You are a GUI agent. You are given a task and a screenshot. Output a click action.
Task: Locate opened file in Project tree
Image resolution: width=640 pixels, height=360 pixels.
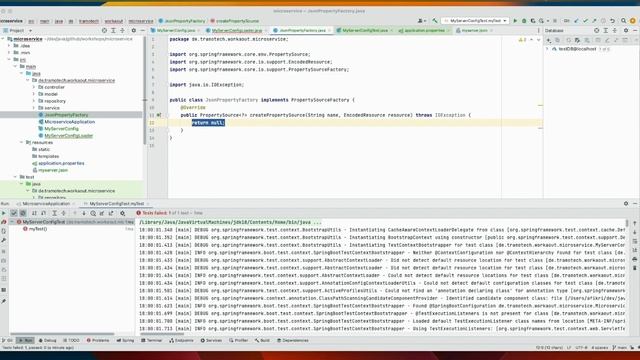click(104, 31)
